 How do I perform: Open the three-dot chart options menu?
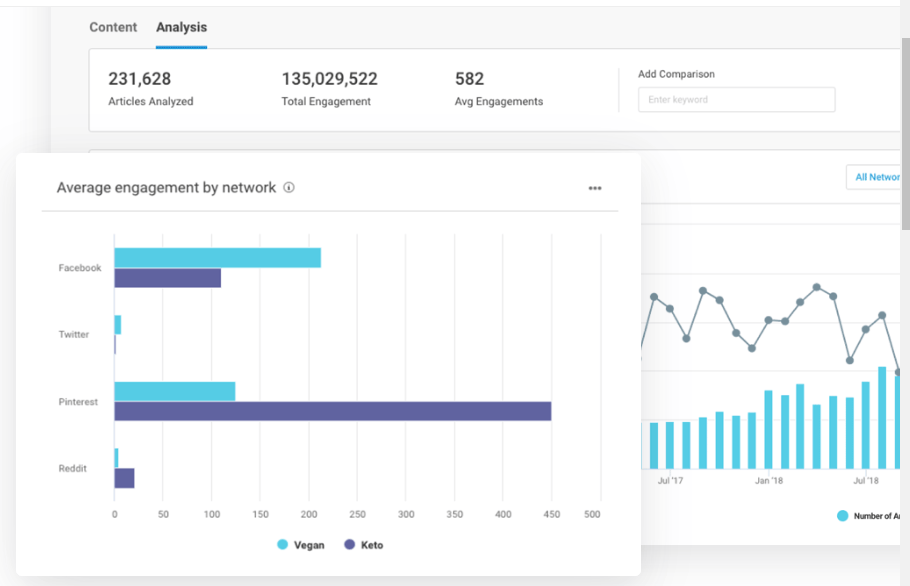coord(595,188)
